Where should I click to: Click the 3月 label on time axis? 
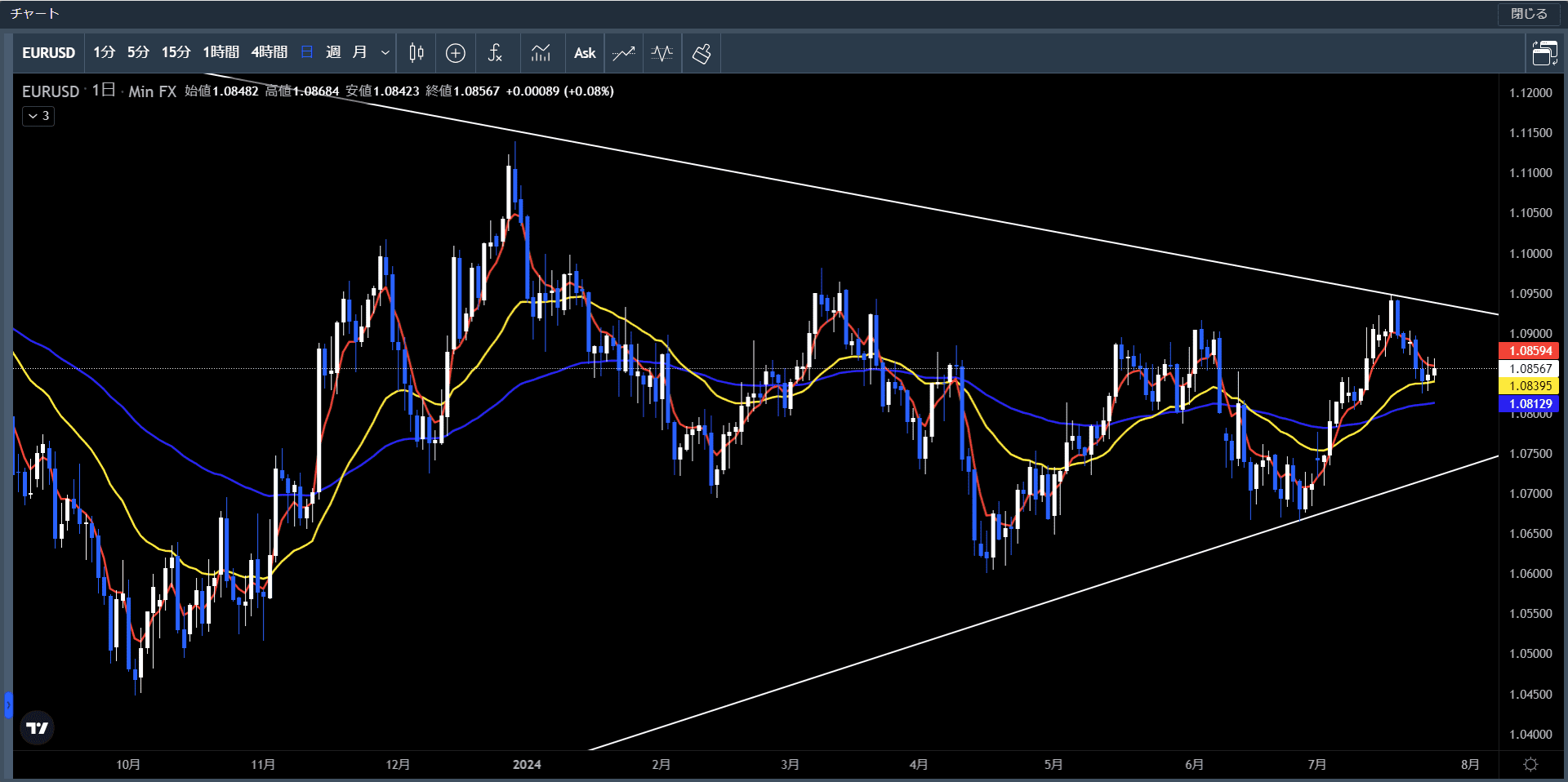coord(790,765)
